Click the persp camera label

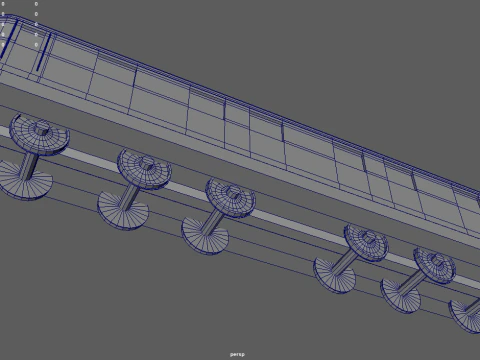point(237,354)
